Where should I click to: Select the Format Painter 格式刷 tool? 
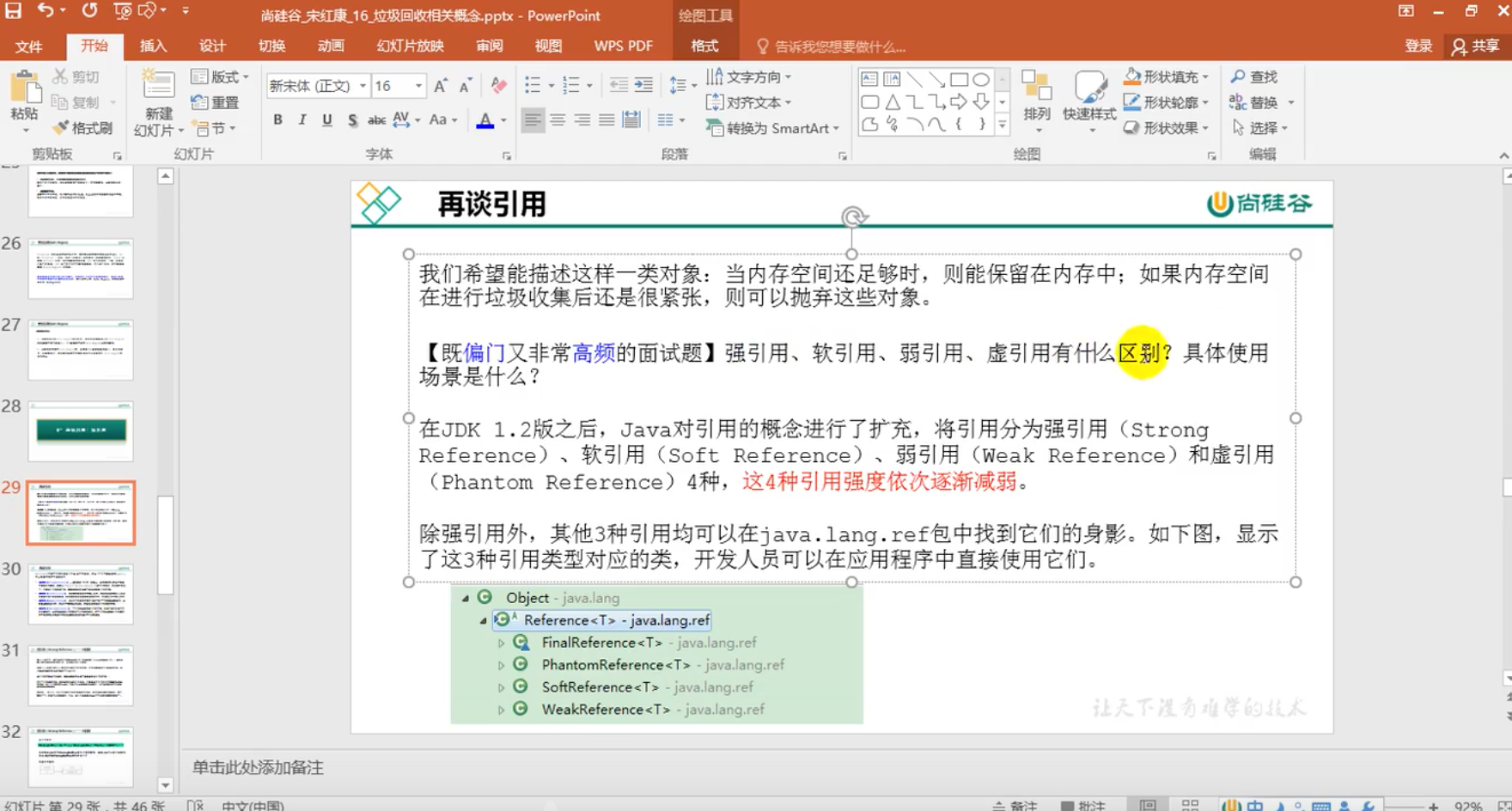(82, 128)
